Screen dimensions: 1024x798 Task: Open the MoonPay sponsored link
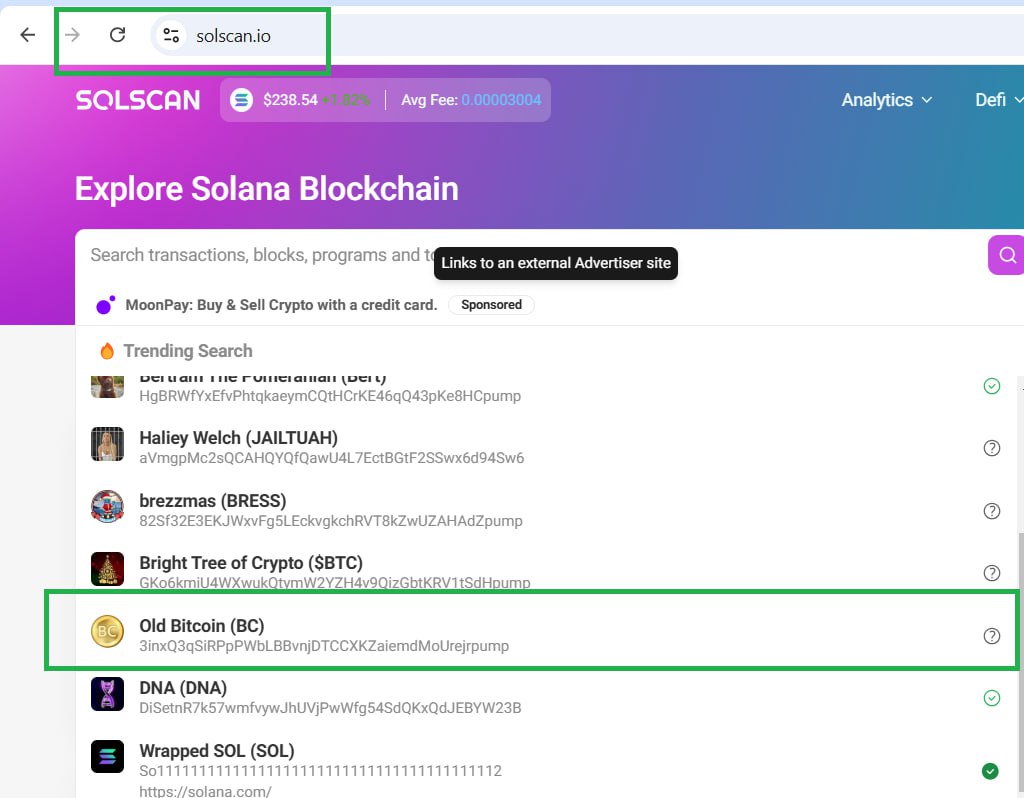click(x=281, y=305)
